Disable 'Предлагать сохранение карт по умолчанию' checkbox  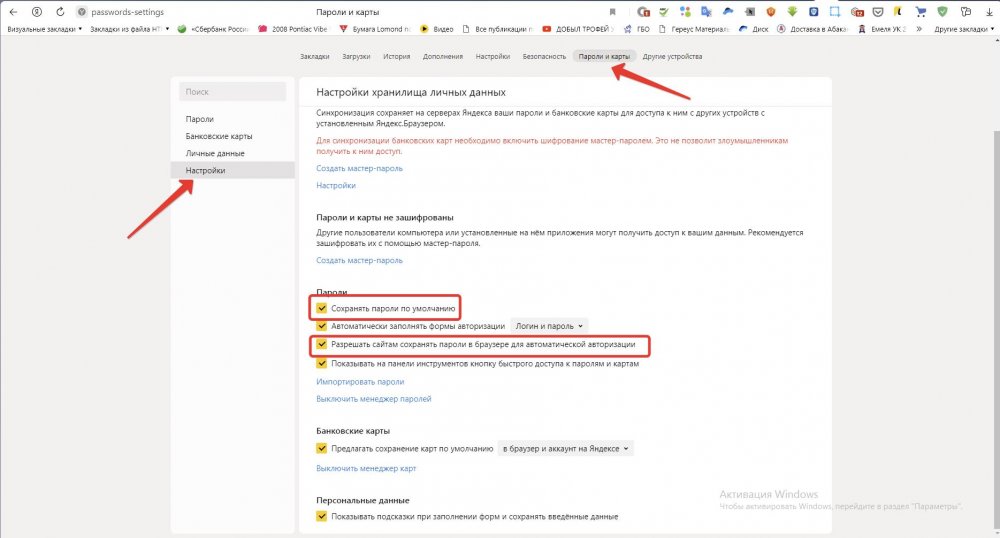point(322,449)
